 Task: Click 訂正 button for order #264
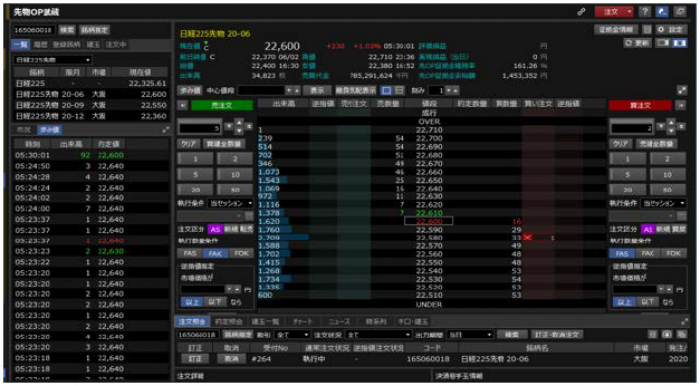pos(196,359)
